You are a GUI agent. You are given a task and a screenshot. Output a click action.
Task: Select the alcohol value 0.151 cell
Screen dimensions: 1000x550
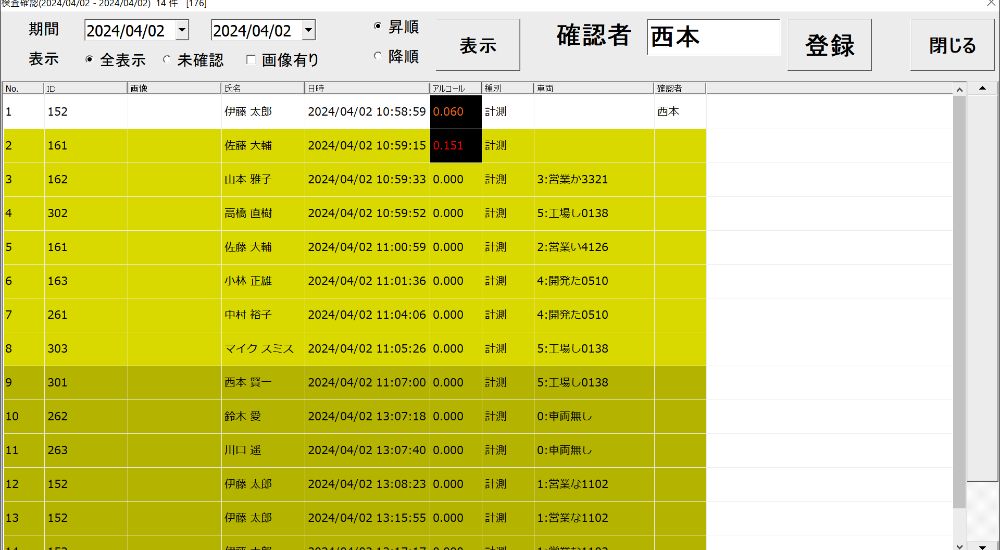click(x=456, y=145)
